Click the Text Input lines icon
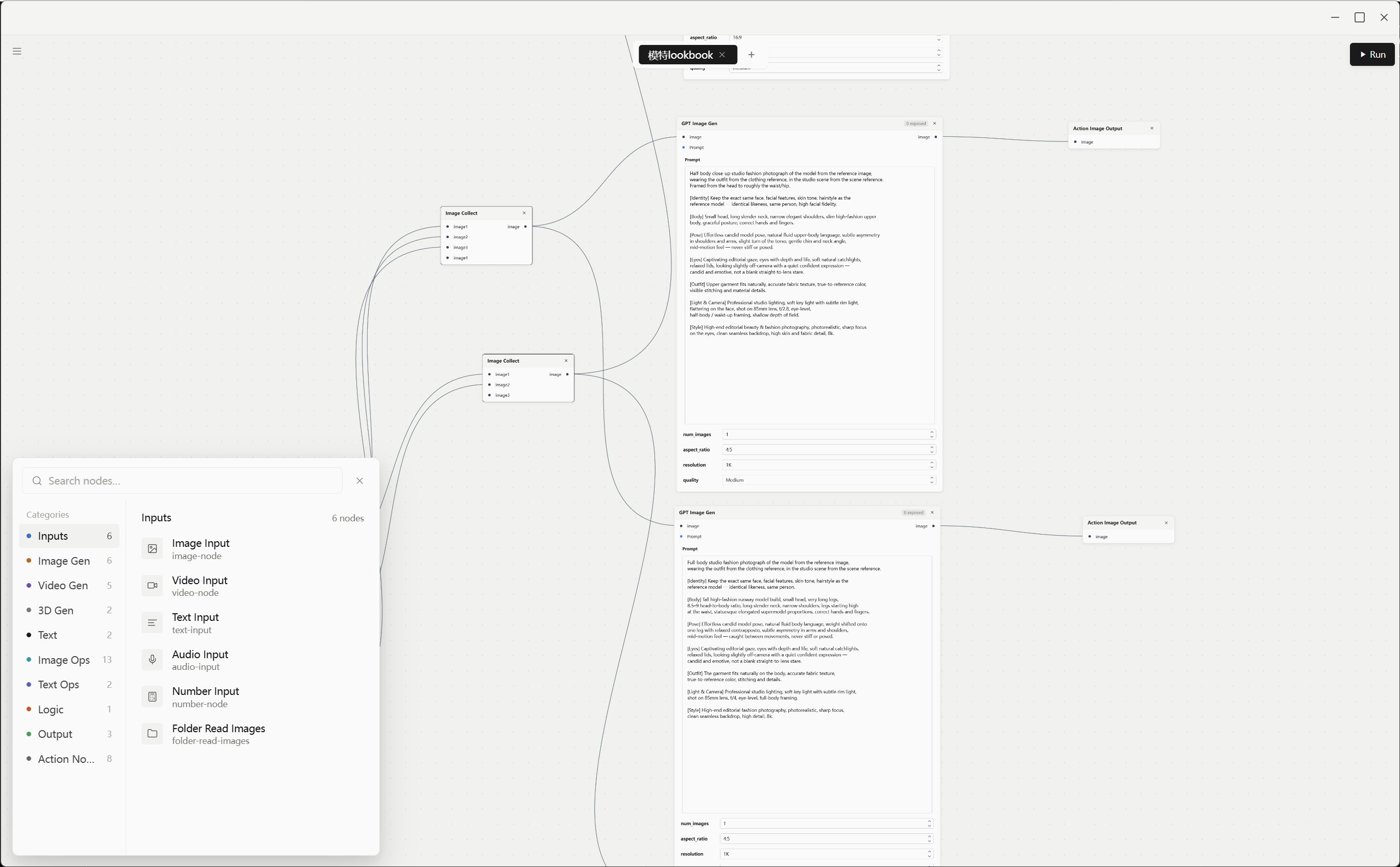Image resolution: width=1400 pixels, height=867 pixels. tap(153, 623)
